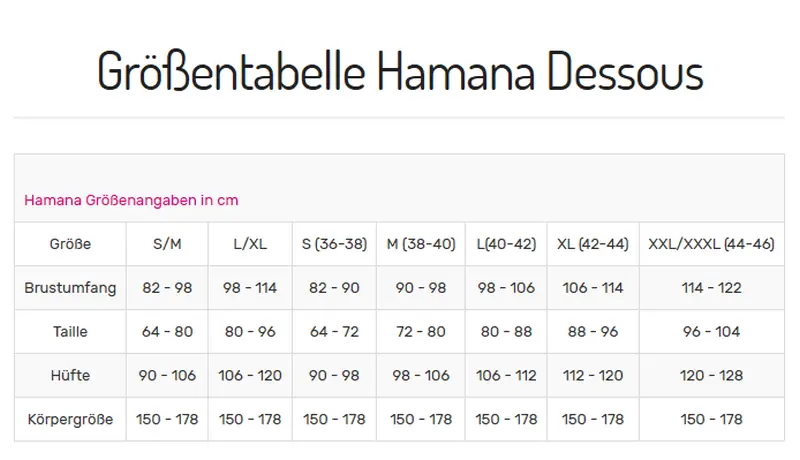Click the Taille row label
The image size is (800, 460).
click(x=70, y=332)
